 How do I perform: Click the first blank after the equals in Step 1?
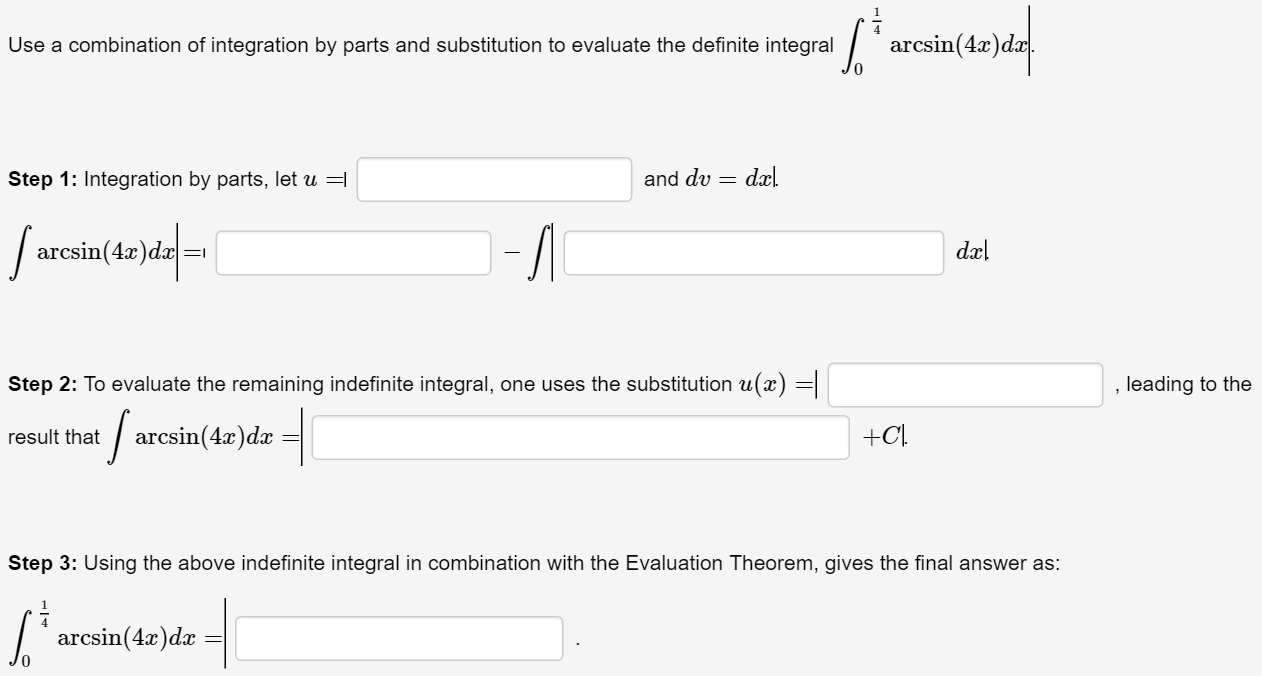tap(352, 253)
